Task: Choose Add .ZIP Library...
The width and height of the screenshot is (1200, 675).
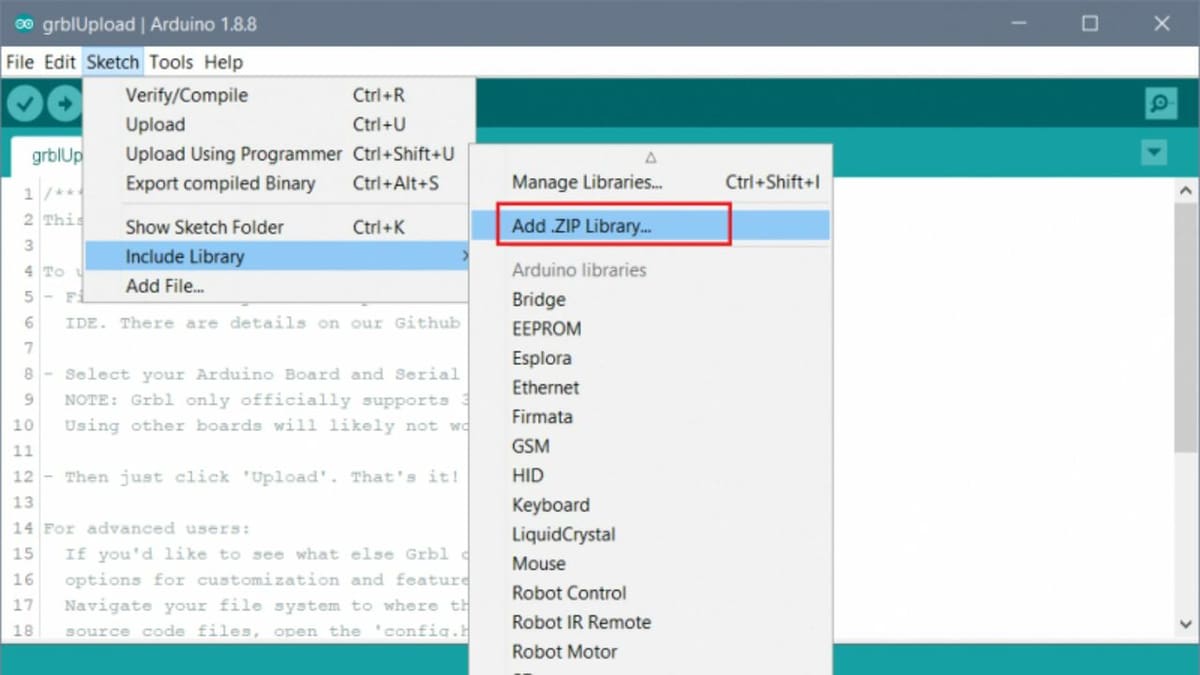Action: (651, 226)
